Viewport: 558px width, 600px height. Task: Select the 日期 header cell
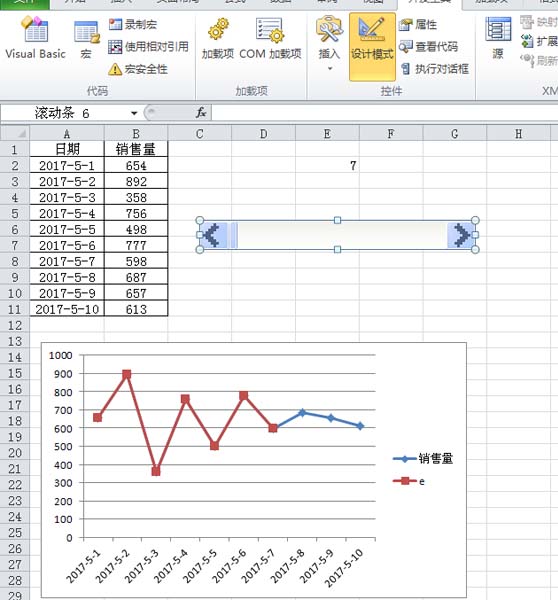[x=67, y=149]
